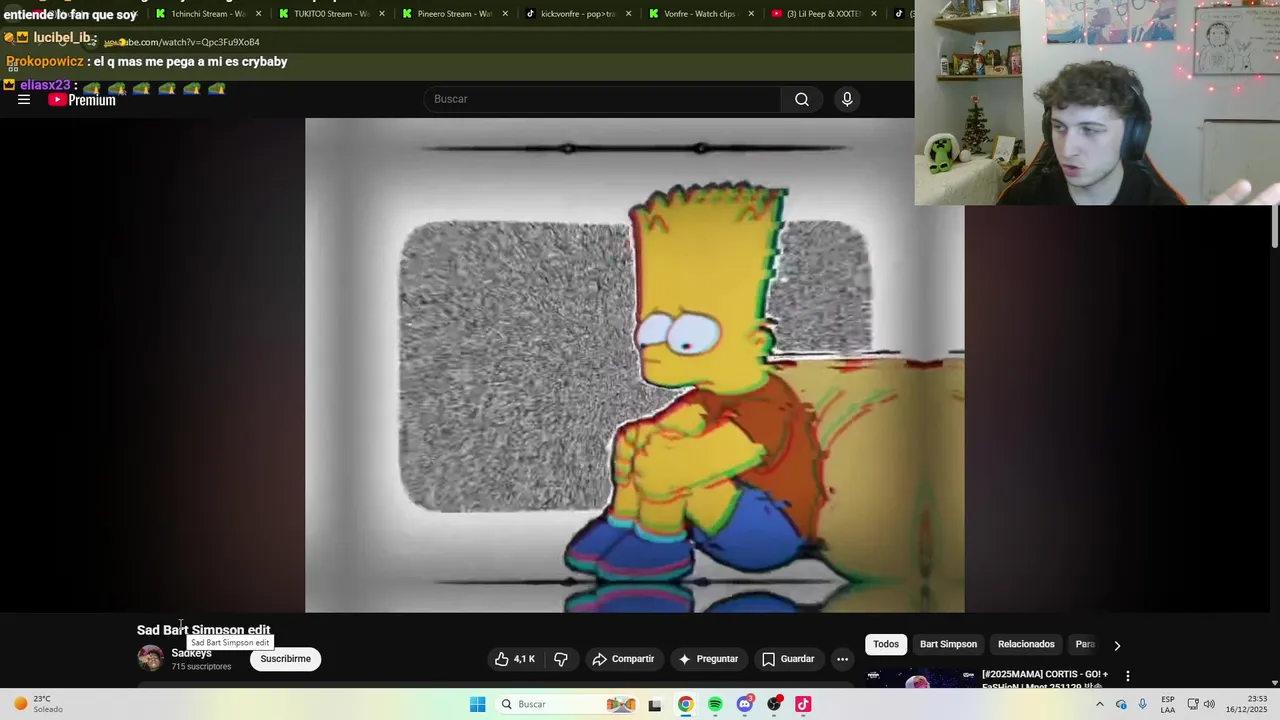The image size is (1280, 720).
Task: Click the 715 suscriptores text
Action: pos(201,667)
